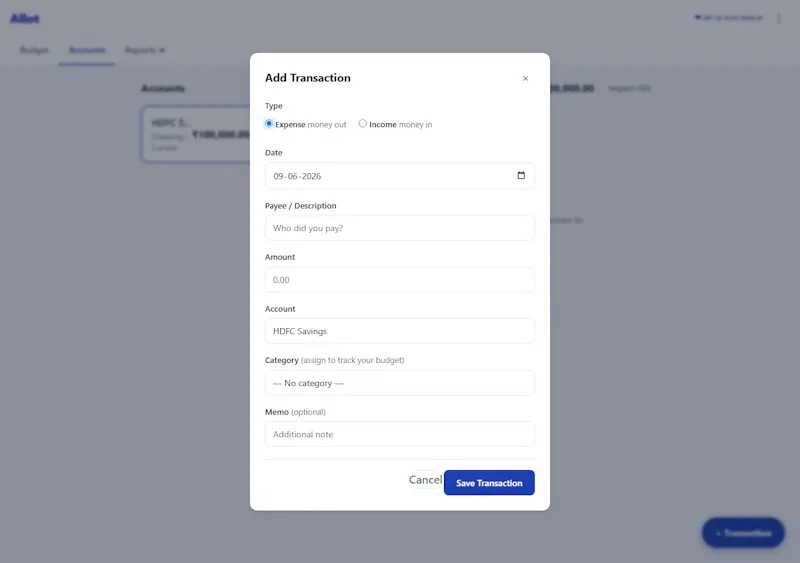The height and width of the screenshot is (563, 800).
Task: Click the floating + Transaction button
Action: pos(743,533)
